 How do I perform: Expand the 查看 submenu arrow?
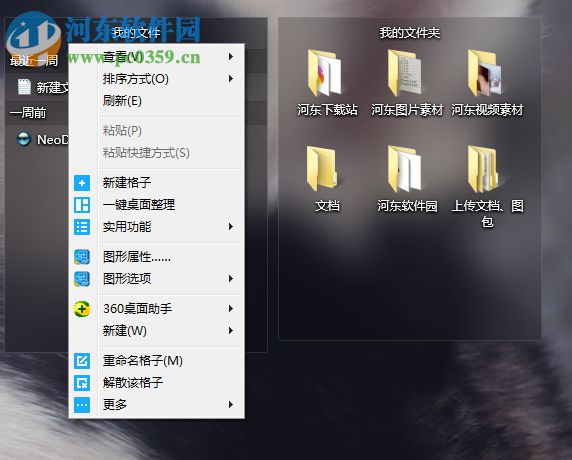point(231,57)
